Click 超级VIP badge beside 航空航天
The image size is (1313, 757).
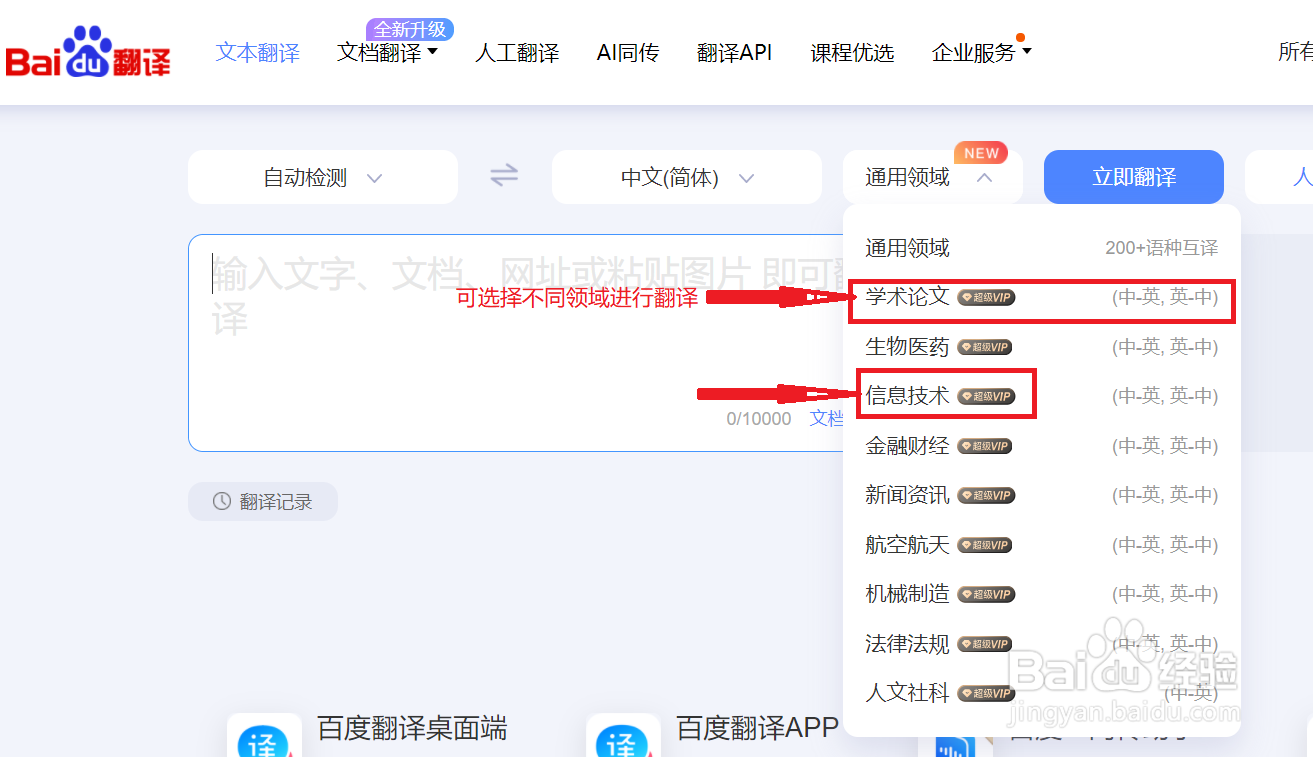(986, 545)
